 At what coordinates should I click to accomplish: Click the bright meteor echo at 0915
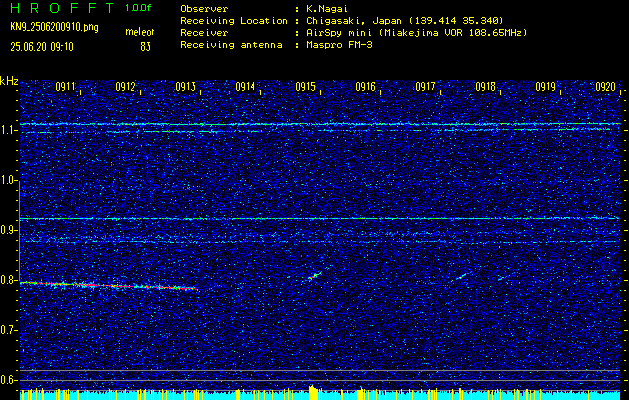click(314, 276)
